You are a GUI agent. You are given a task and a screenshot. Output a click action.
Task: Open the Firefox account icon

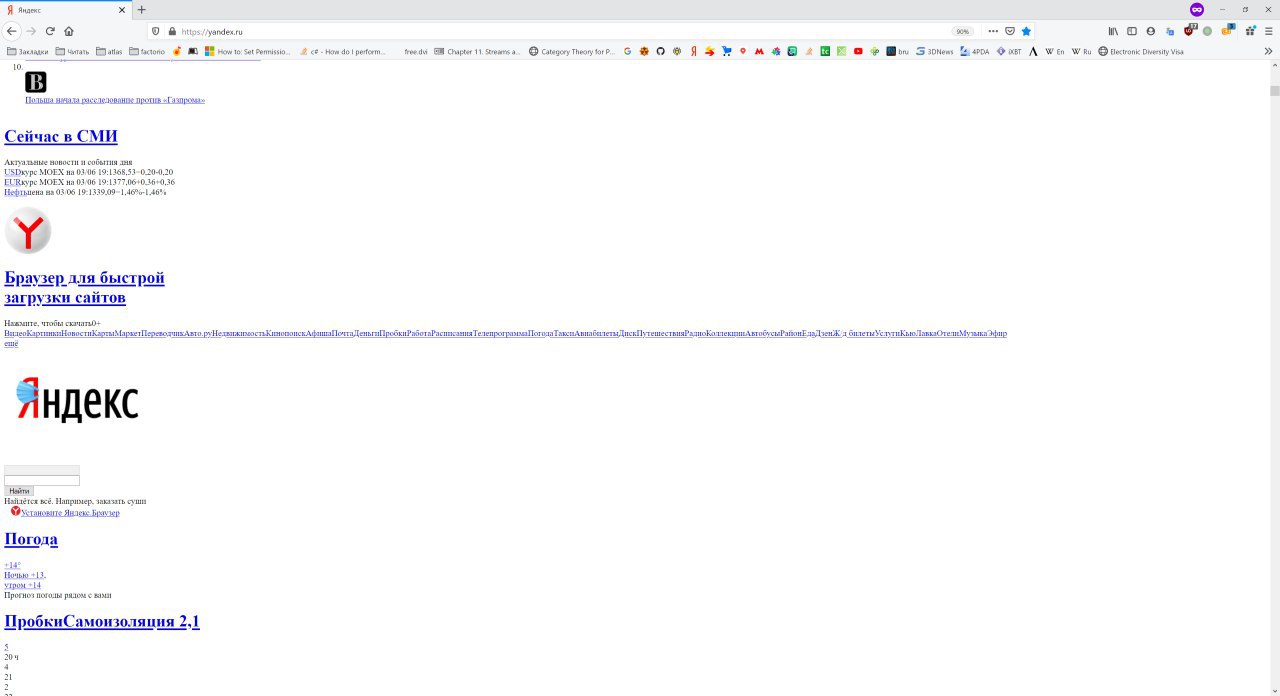(1151, 31)
